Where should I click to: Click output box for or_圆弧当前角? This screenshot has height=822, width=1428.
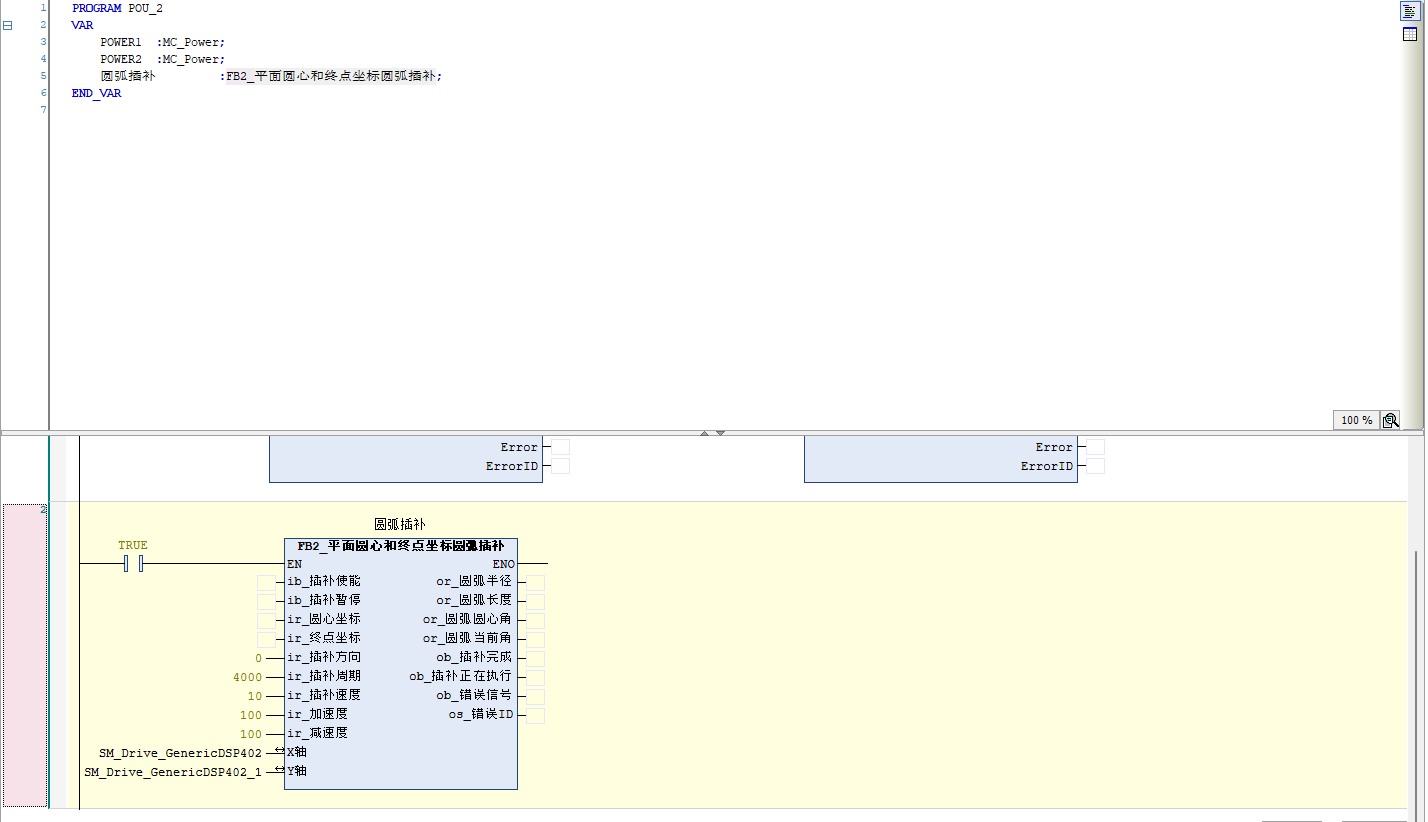[536, 640]
